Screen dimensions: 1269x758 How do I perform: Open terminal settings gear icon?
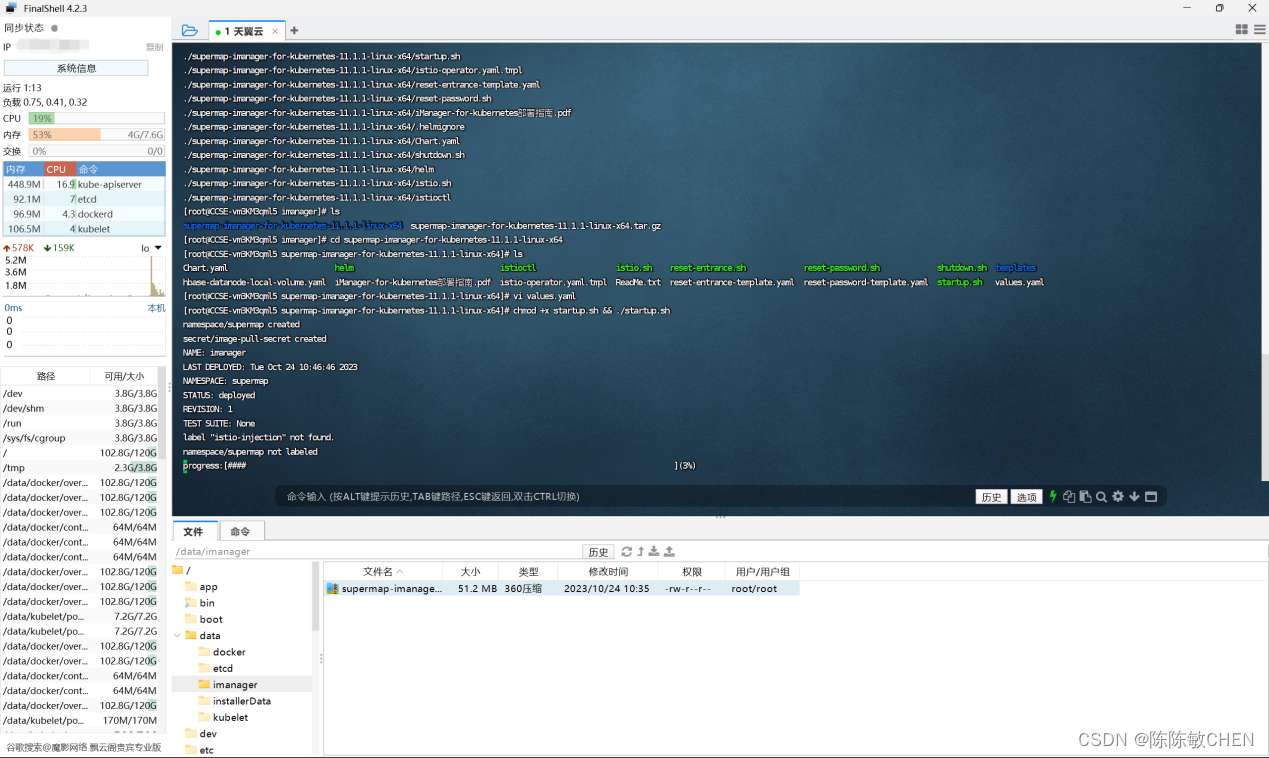tap(1118, 497)
